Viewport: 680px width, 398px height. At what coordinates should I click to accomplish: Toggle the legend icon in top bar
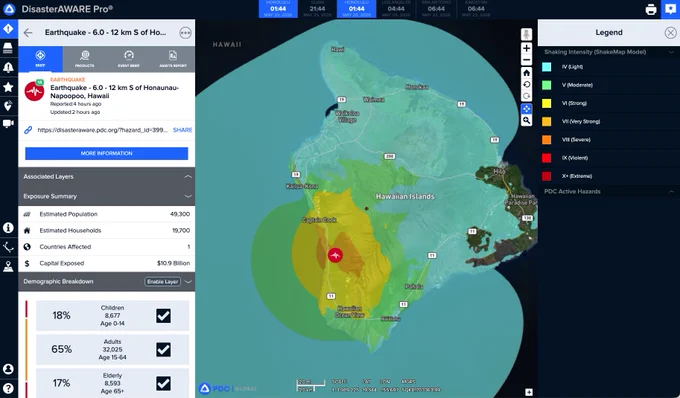(670, 9)
